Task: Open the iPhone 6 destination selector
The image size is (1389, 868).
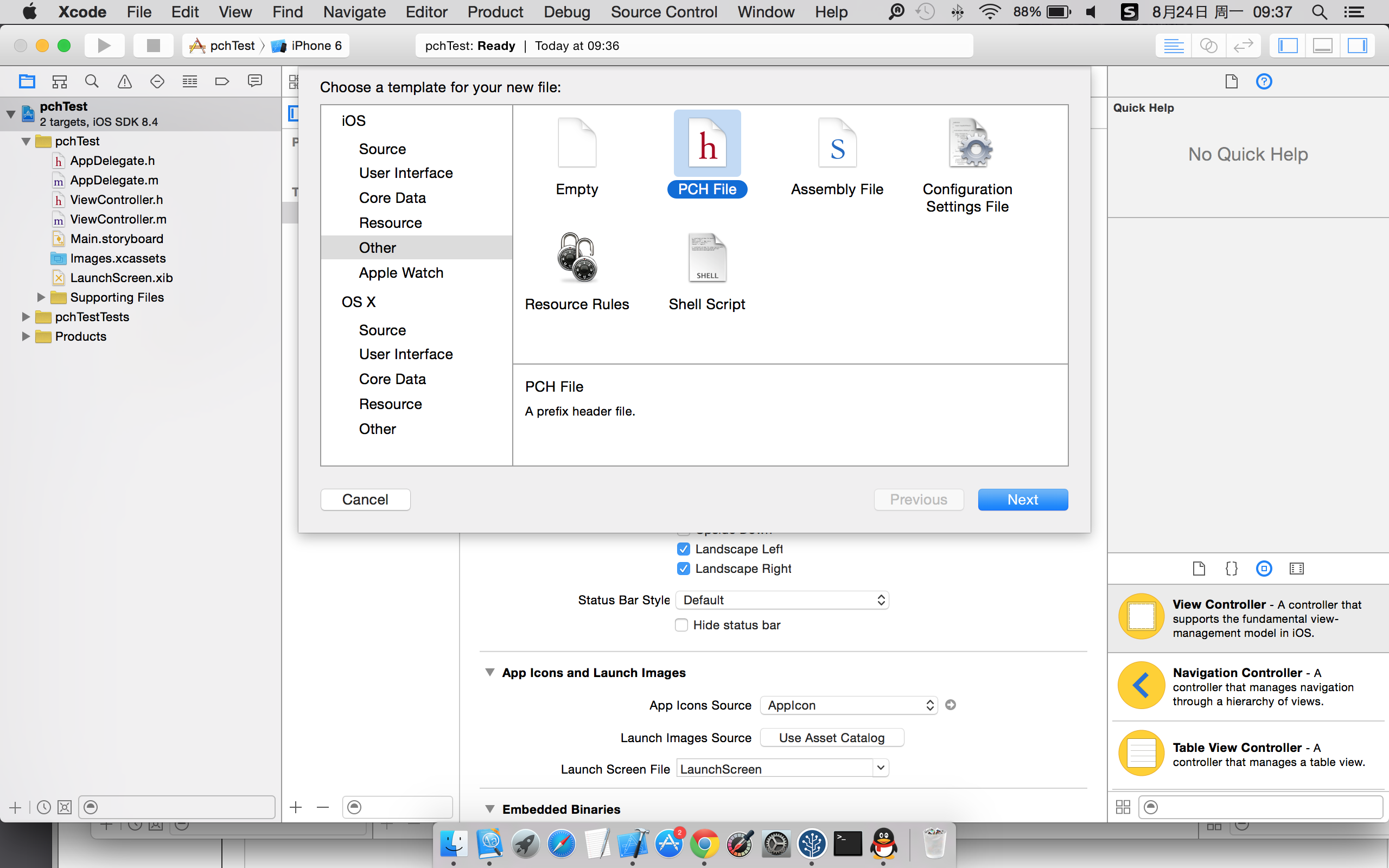Action: (307, 46)
